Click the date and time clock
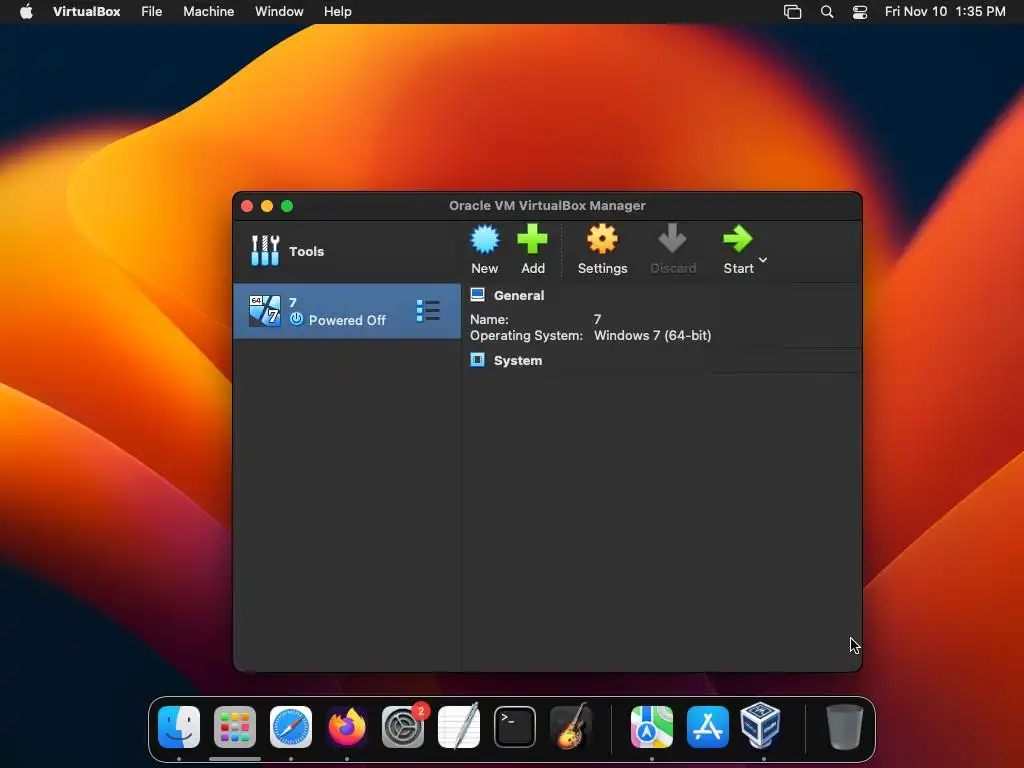This screenshot has height=768, width=1024. point(945,11)
